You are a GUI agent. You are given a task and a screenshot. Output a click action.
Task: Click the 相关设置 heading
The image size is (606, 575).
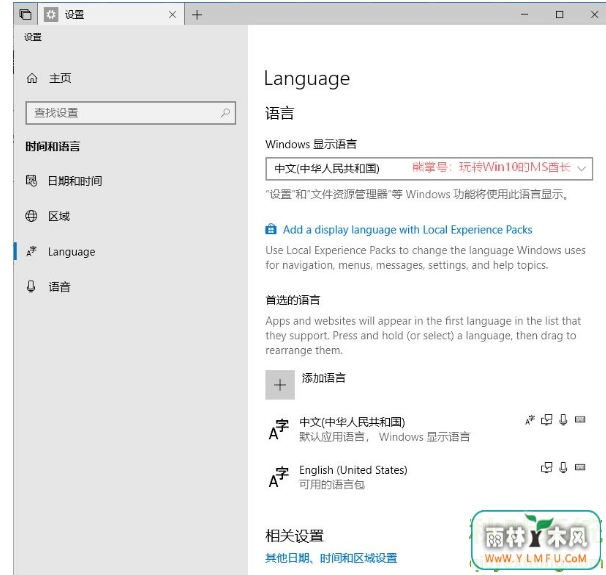(x=294, y=536)
